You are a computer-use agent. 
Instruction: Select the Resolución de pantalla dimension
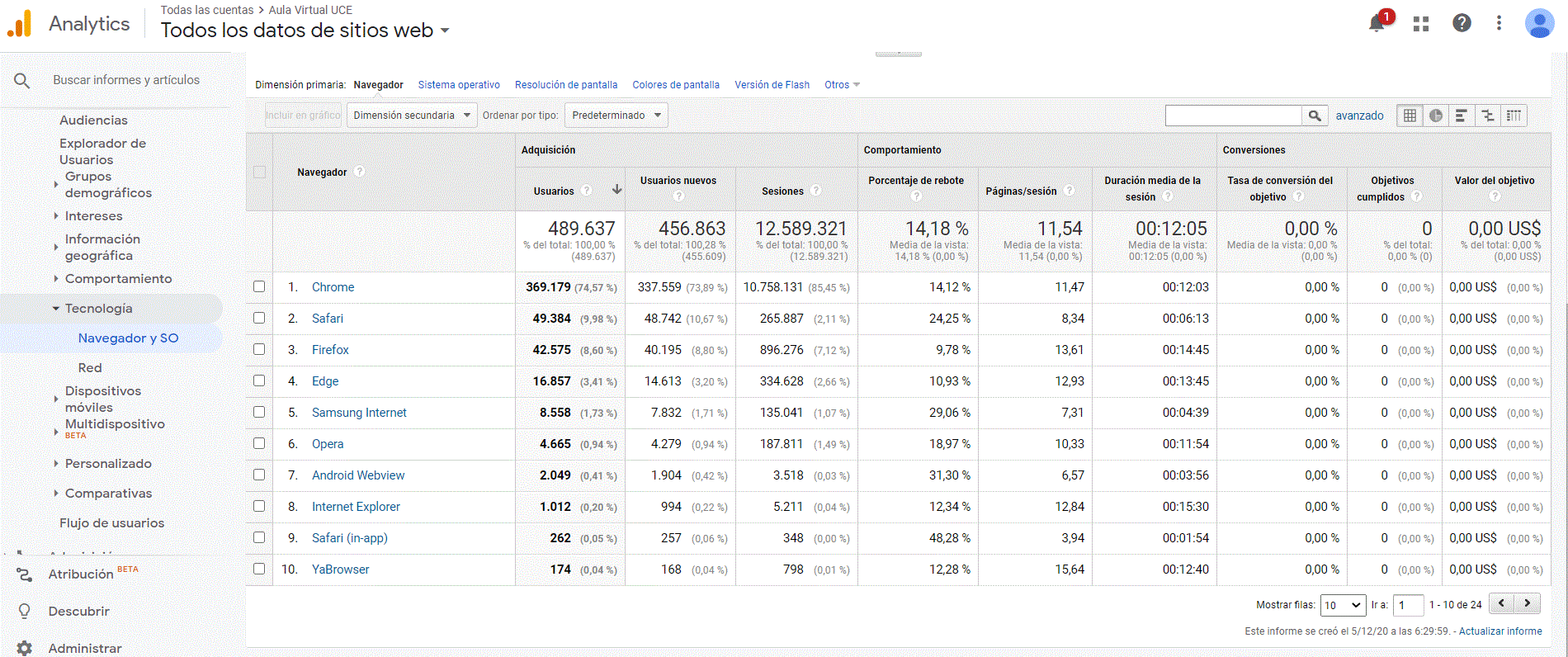pos(566,85)
